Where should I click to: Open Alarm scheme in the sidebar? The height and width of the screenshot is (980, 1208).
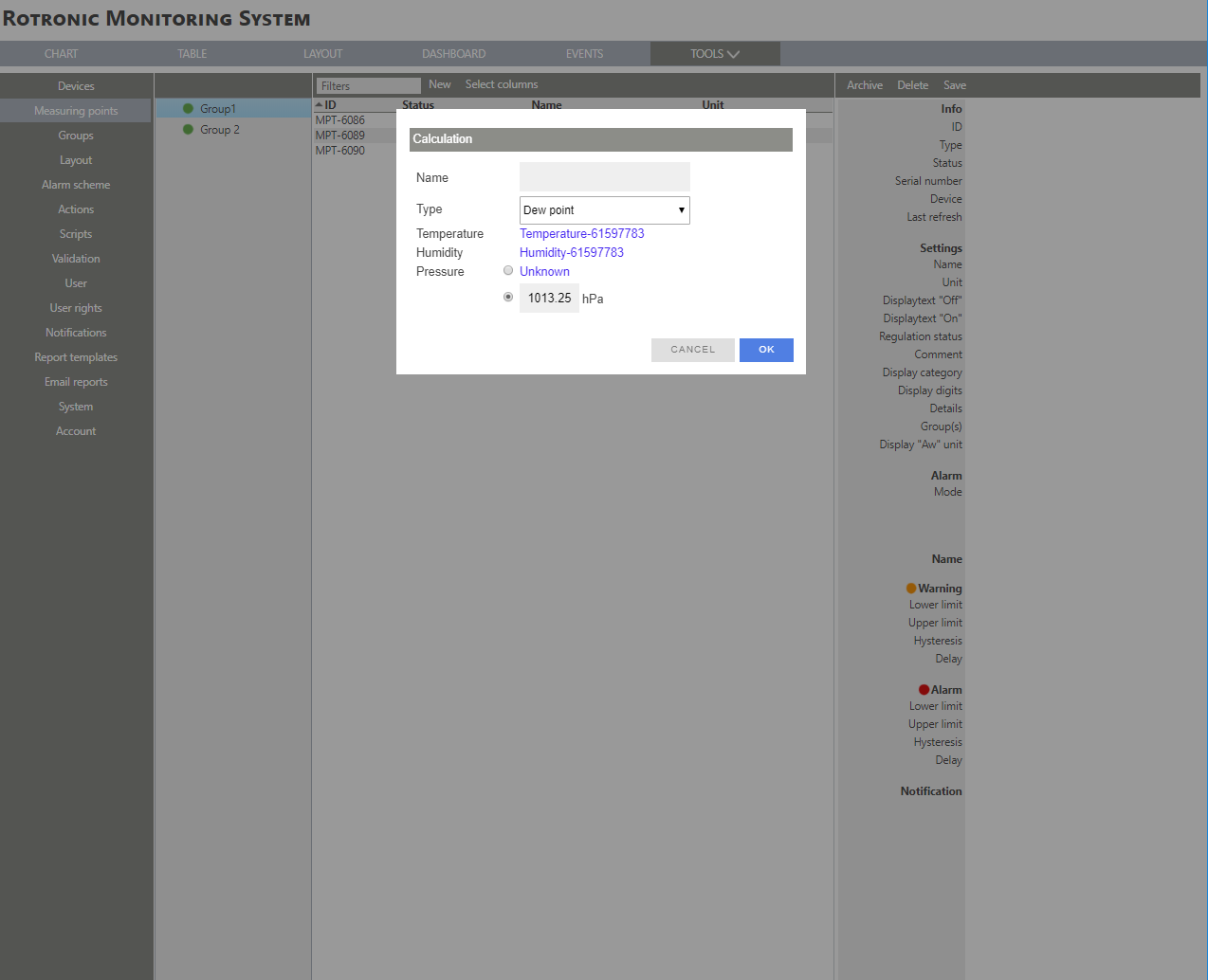click(x=76, y=185)
